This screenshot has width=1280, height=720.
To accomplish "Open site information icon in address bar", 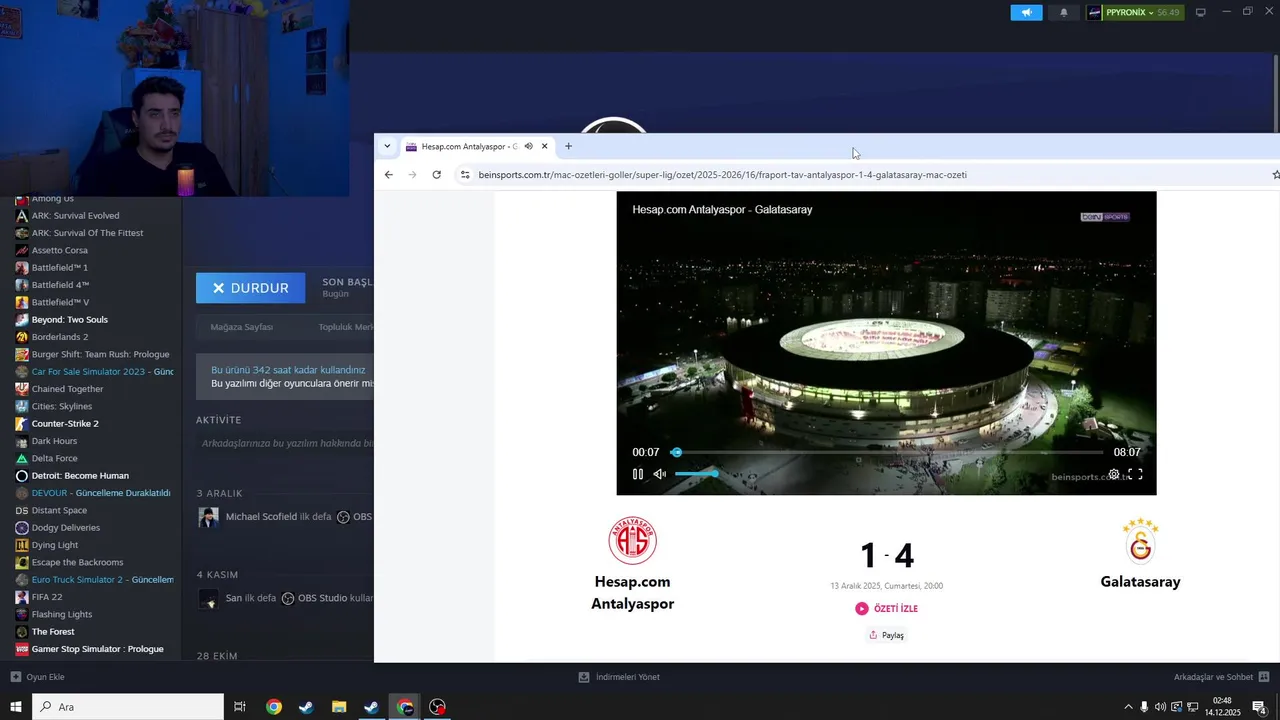I will [465, 174].
